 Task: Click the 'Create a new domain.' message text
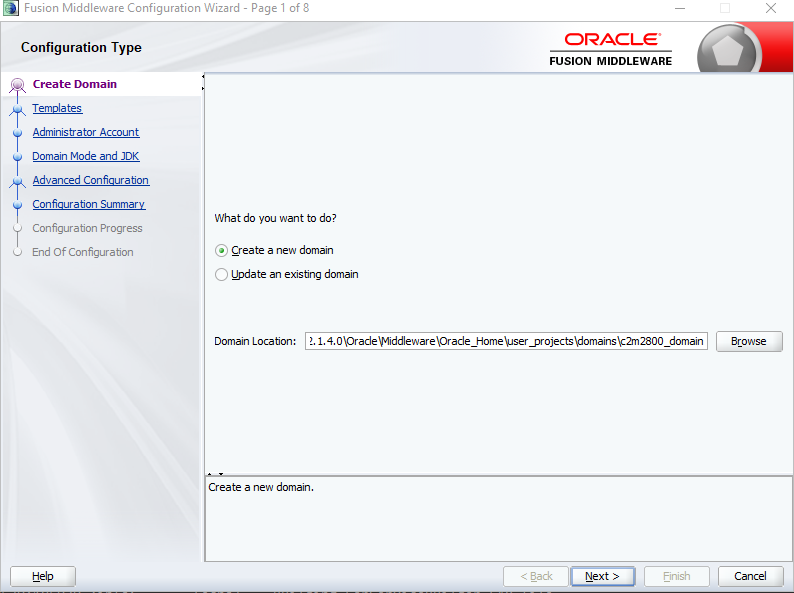(x=261, y=487)
